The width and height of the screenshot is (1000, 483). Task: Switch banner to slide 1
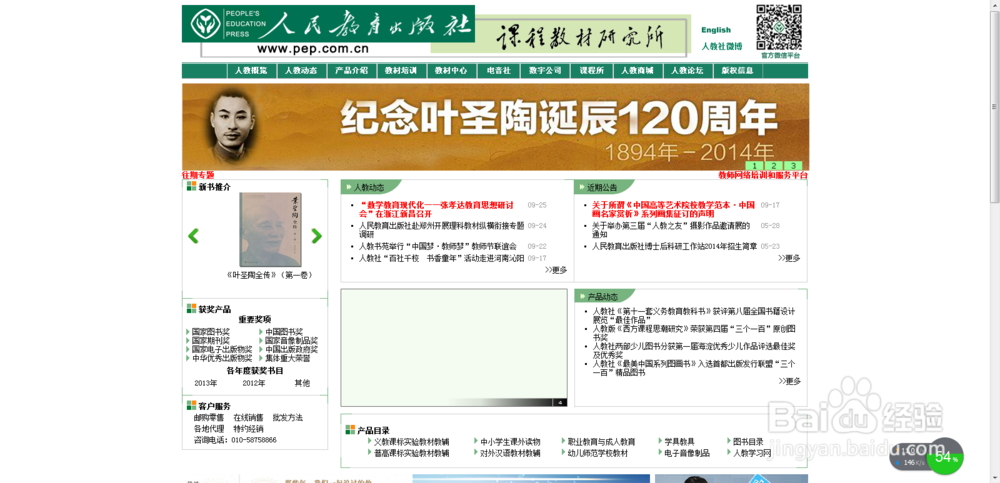[x=754, y=166]
